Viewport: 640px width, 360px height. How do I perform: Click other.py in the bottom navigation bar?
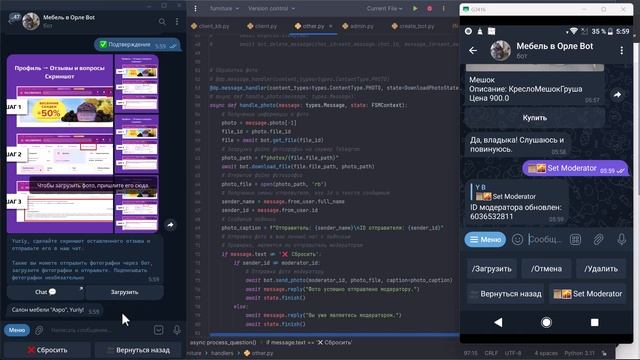pos(258,353)
